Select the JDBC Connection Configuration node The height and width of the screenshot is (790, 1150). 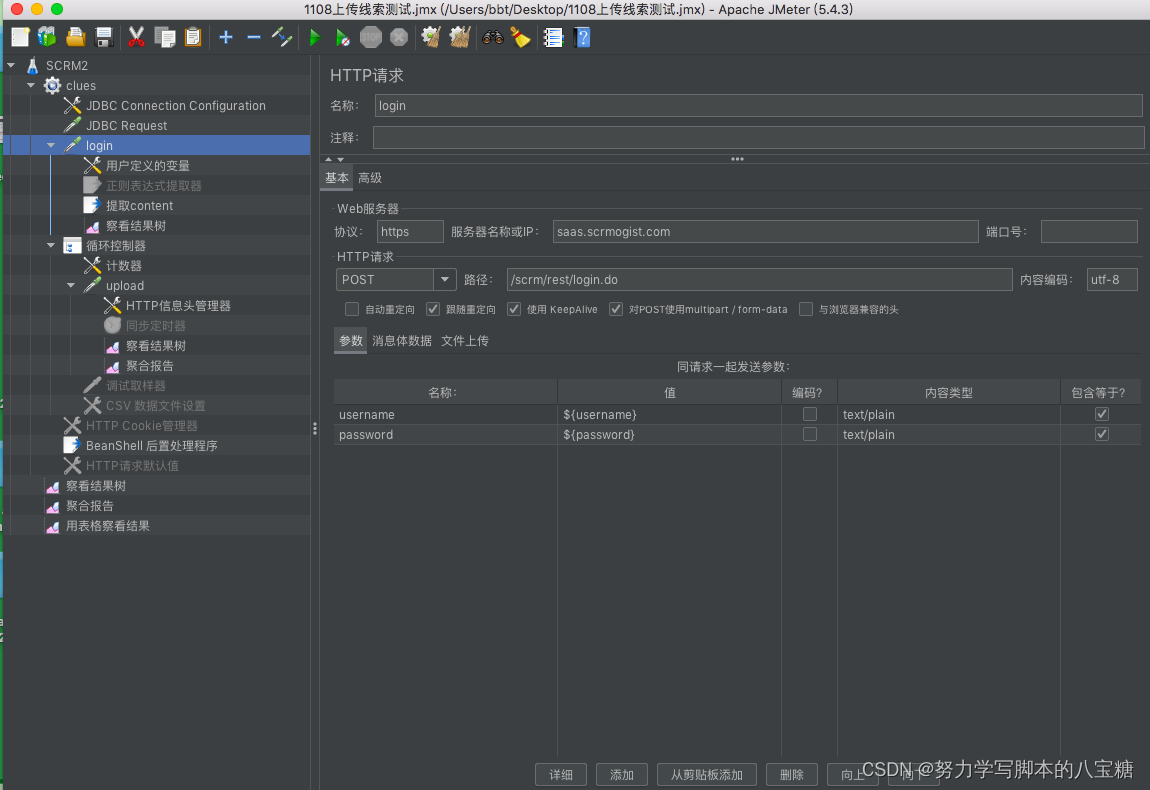175,106
